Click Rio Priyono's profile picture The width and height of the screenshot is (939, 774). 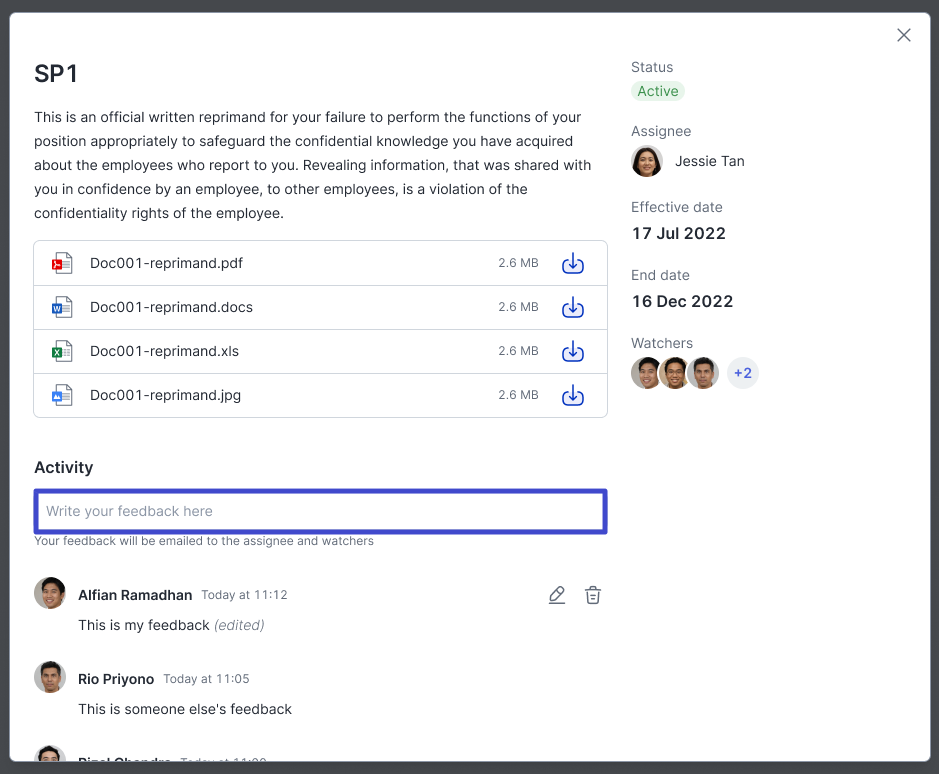tap(50, 677)
